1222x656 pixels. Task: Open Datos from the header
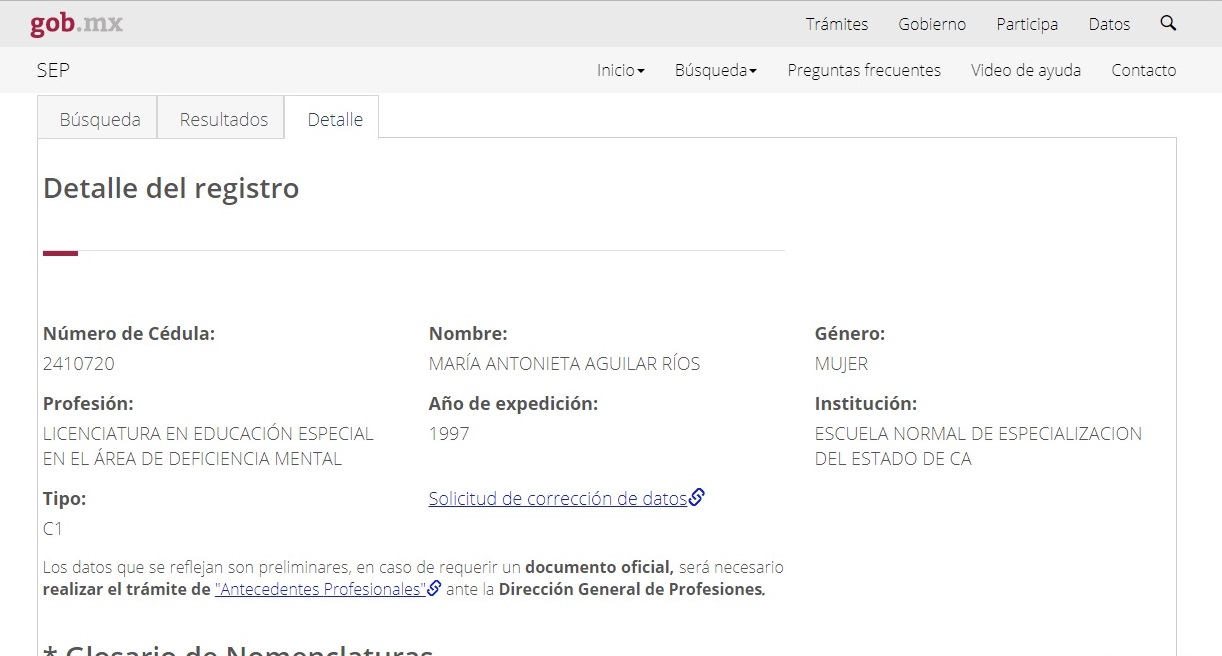click(1109, 24)
